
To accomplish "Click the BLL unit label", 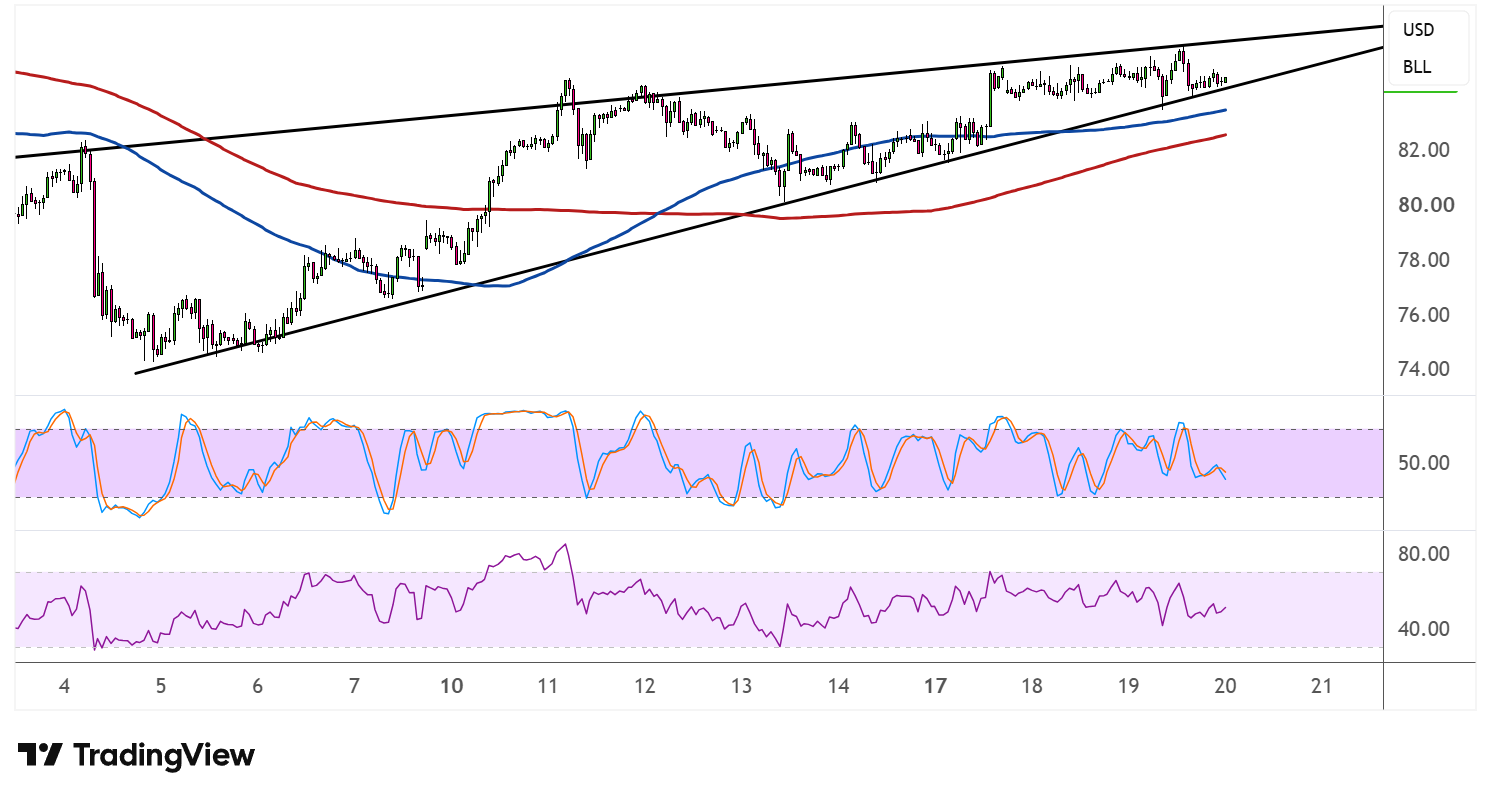I will pyautogui.click(x=1416, y=68).
